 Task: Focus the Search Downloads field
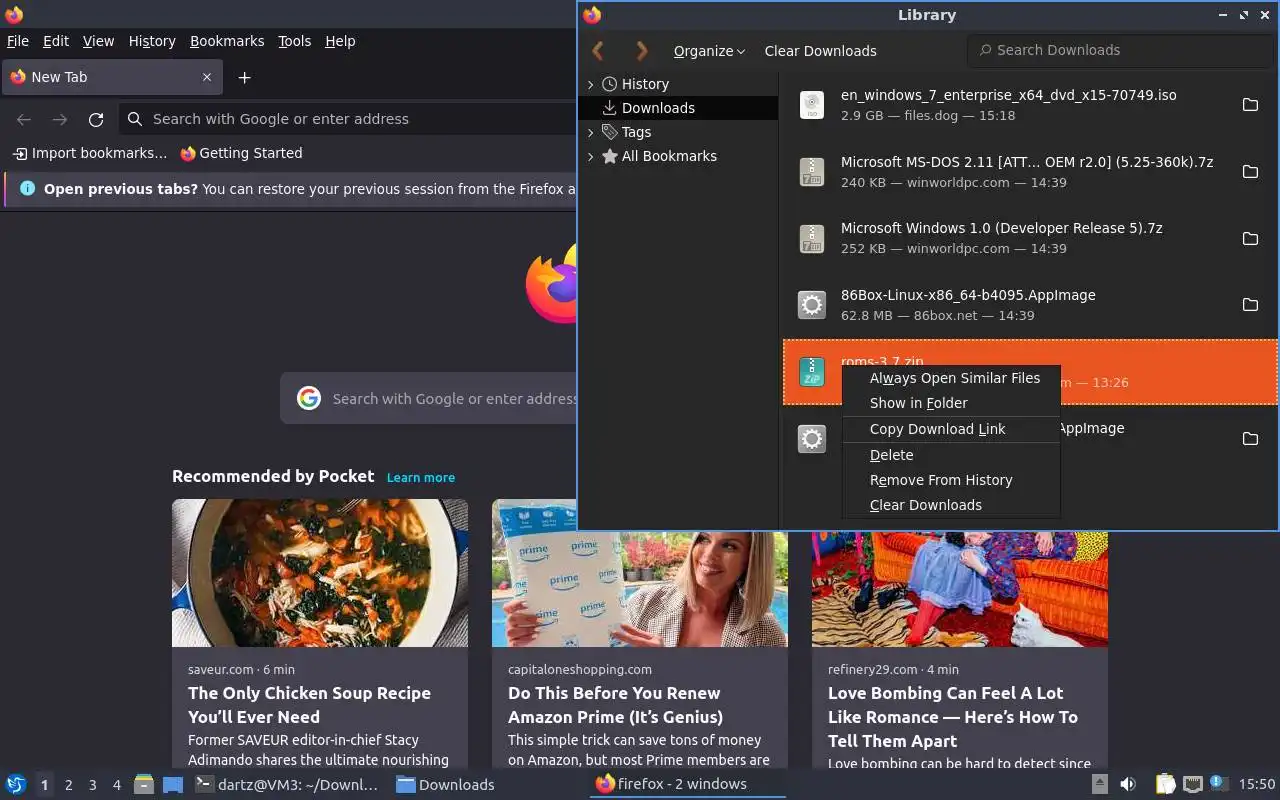1120,50
